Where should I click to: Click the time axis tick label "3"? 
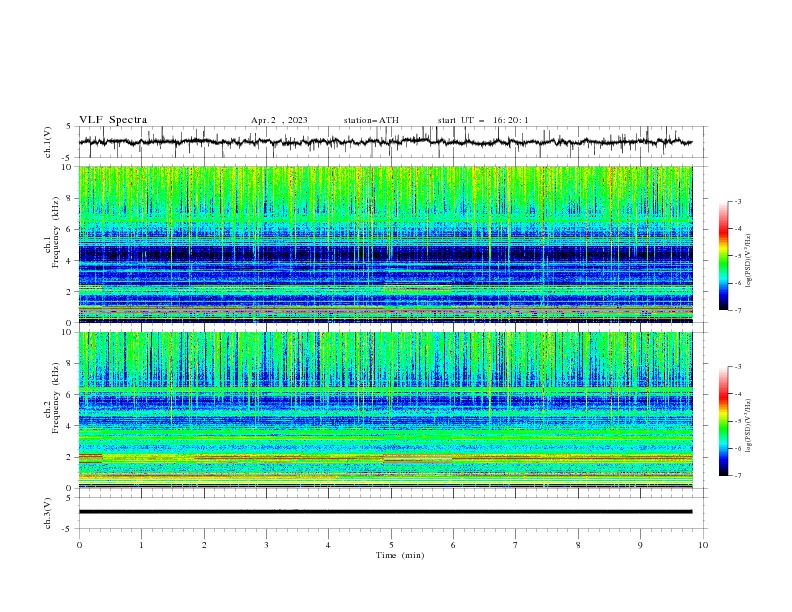(266, 545)
